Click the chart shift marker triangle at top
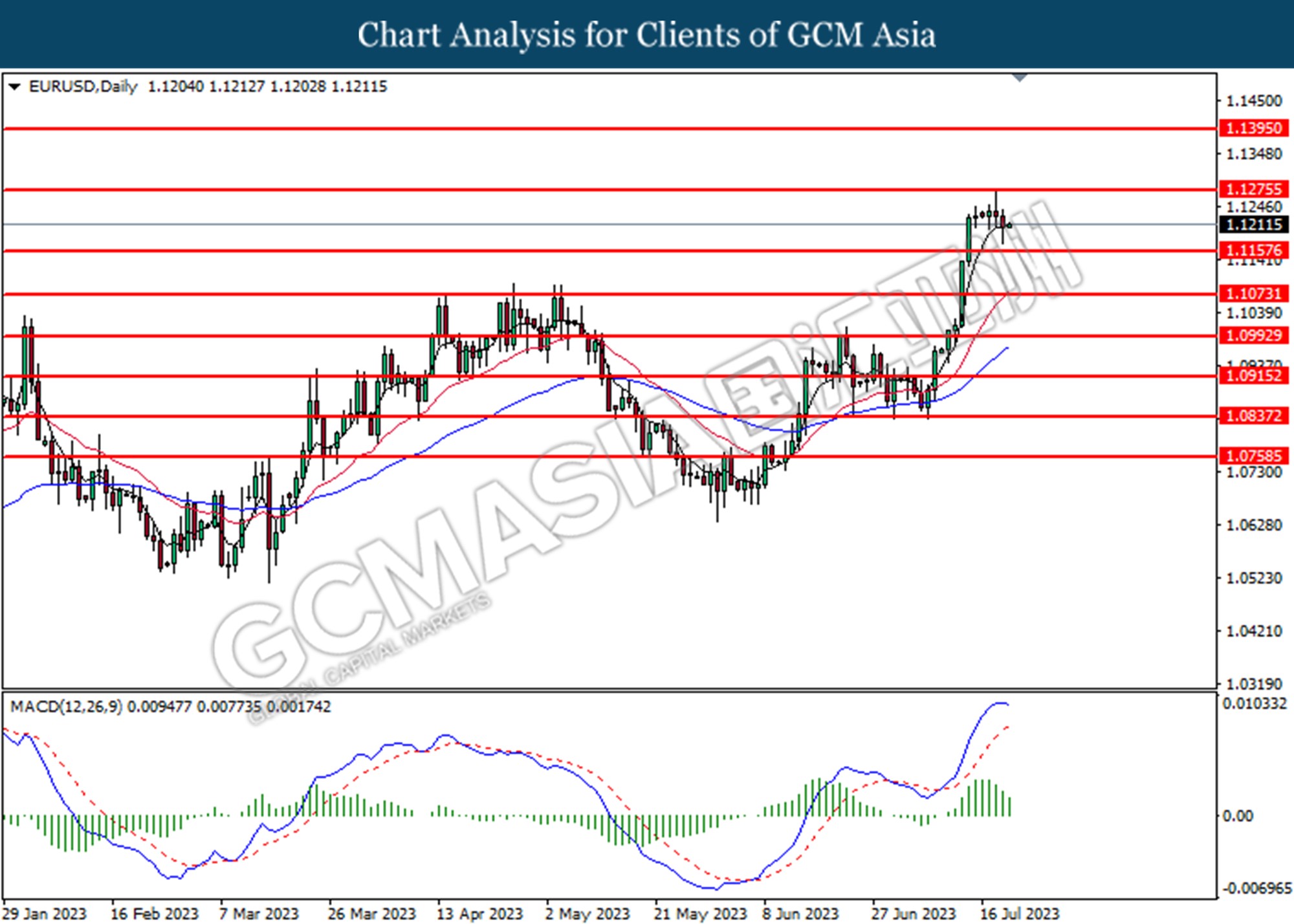The width and height of the screenshot is (1294, 924). click(1020, 78)
